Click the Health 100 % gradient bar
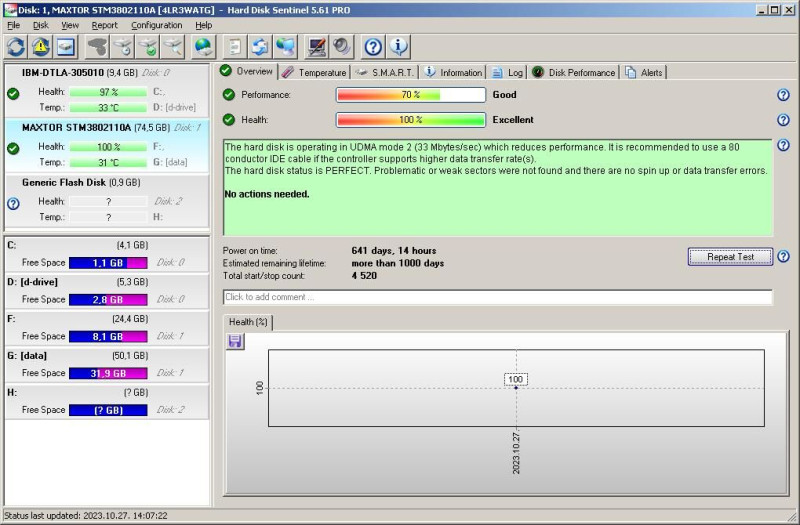Image resolution: width=800 pixels, height=525 pixels. (411, 120)
